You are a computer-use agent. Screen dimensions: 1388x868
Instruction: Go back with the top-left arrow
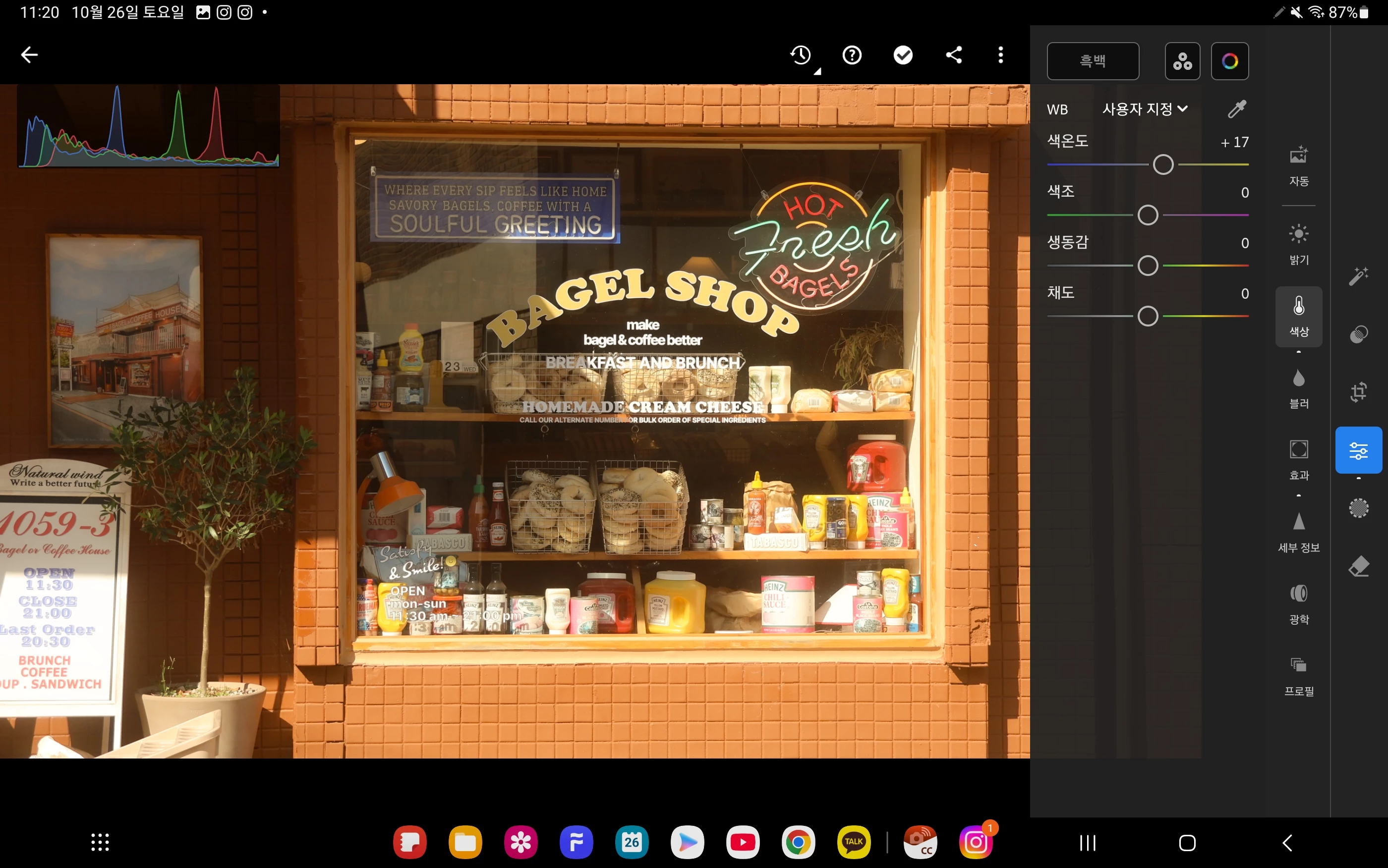coord(29,55)
